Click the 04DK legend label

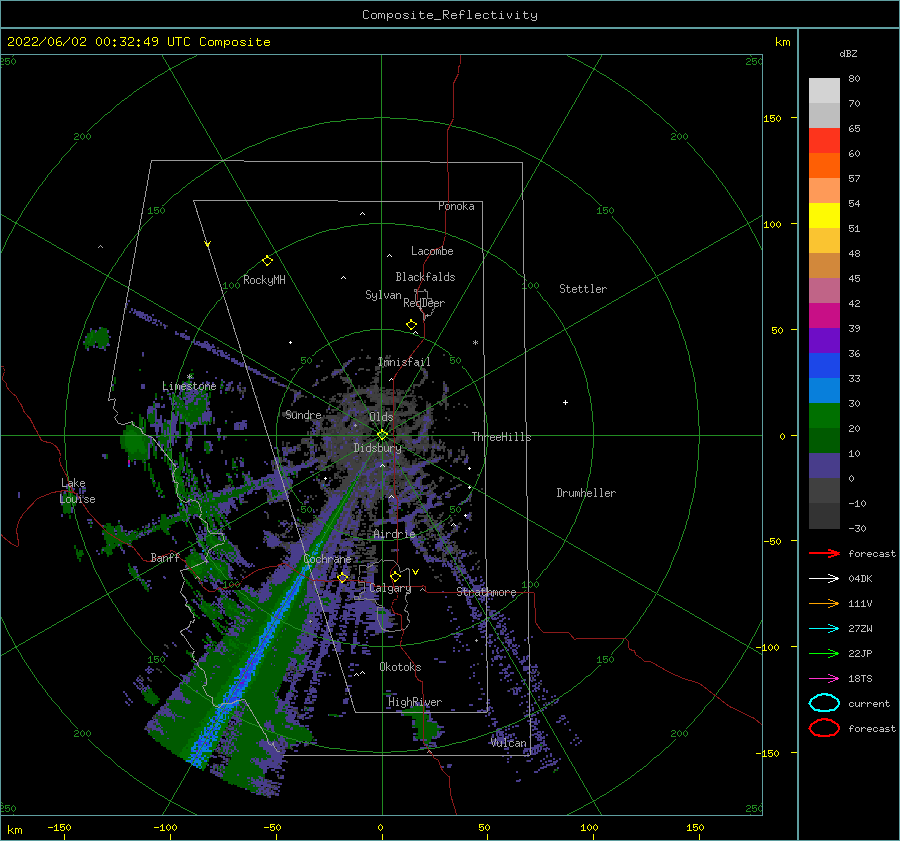(860, 578)
